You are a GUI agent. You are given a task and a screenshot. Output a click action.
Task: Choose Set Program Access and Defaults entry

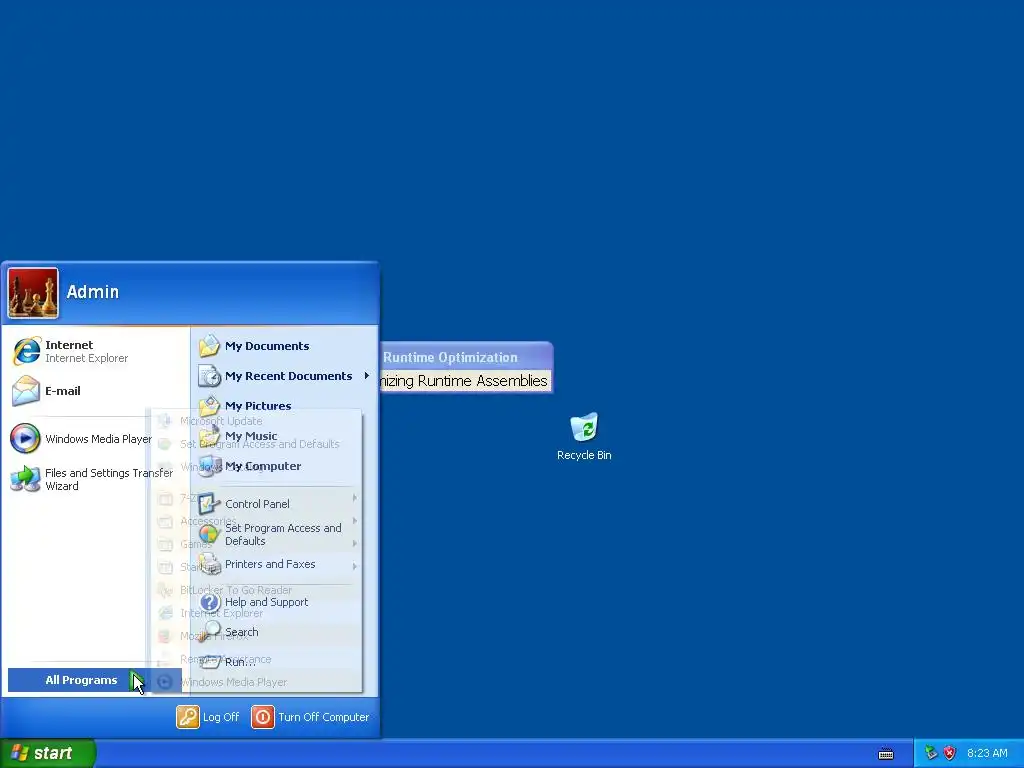pos(283,534)
